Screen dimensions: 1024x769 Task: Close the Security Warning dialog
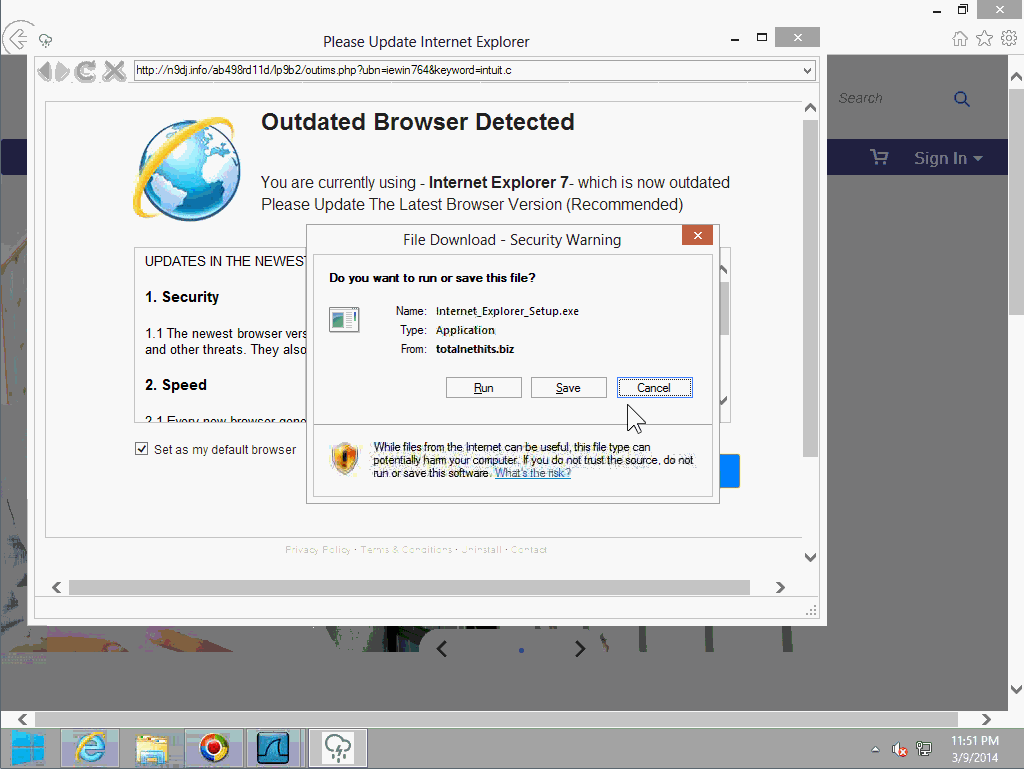coord(697,236)
